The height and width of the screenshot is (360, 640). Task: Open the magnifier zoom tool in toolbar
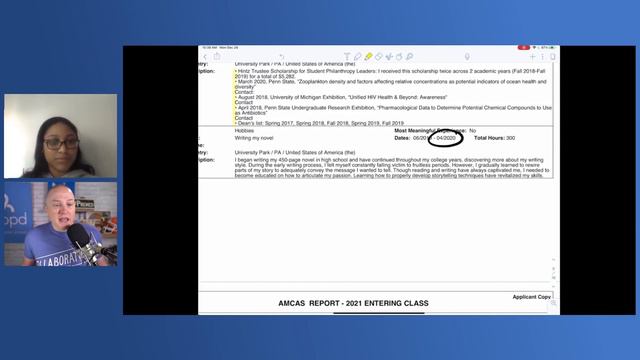(409, 57)
